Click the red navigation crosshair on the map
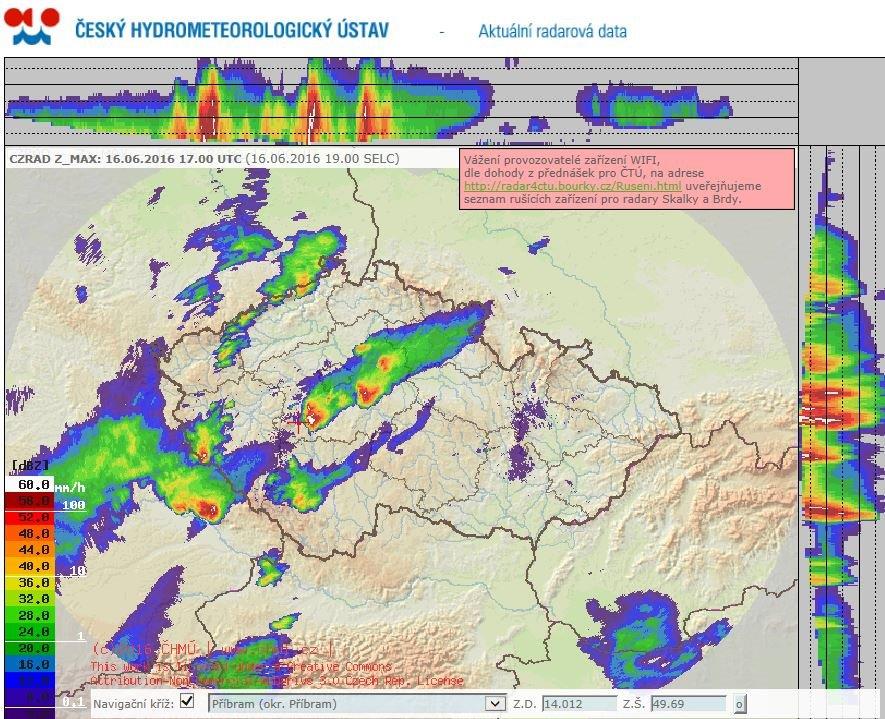The width and height of the screenshot is (885, 719). 300,424
